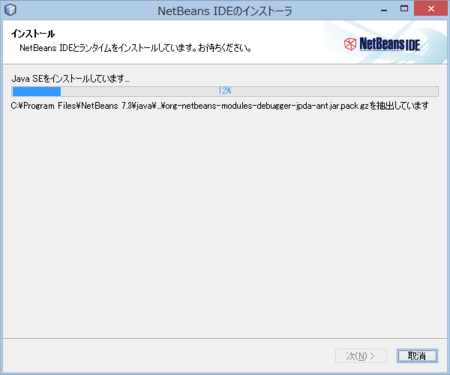Minimize the NetBeans installer window
Viewport: 450px width, 375px height.
[384, 10]
